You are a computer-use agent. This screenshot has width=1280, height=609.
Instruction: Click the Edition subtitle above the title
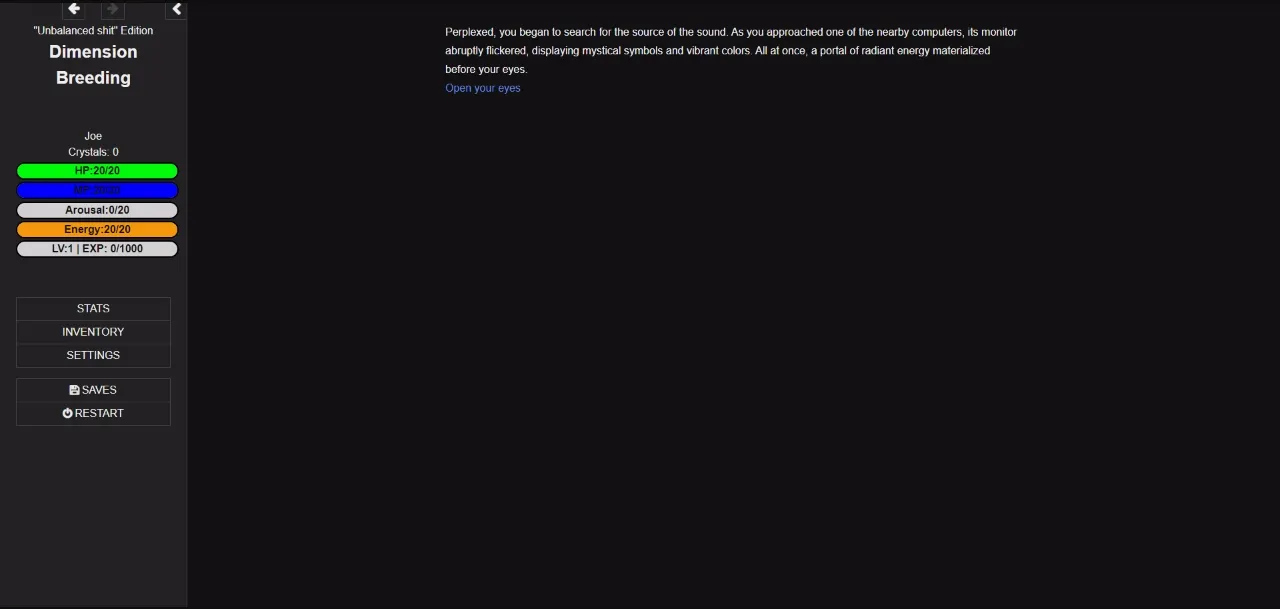click(93, 31)
